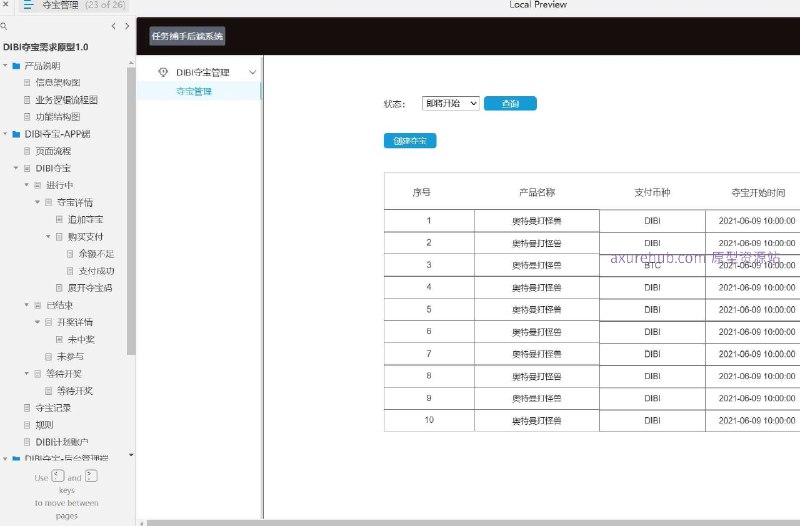800x526 pixels.
Task: Collapse the 开奖详情 tree node arrow
Action: tap(37, 322)
